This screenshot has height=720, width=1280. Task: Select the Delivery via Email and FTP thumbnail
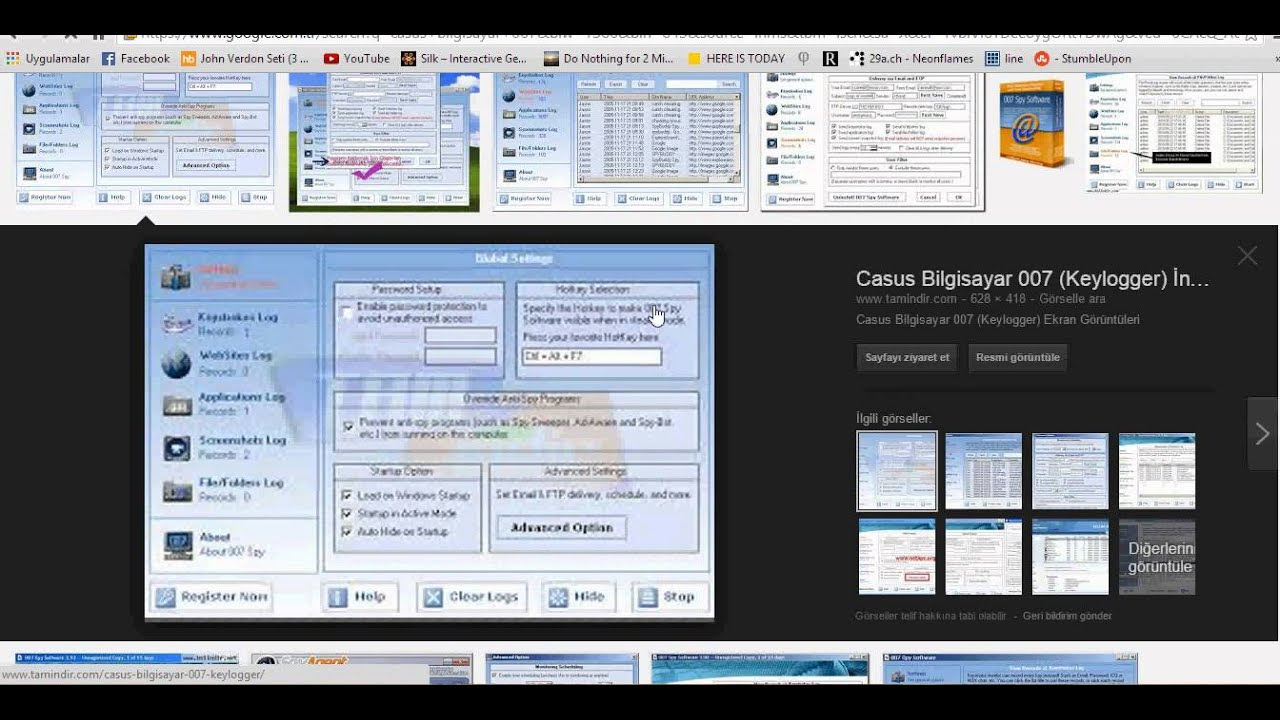pos(872,141)
